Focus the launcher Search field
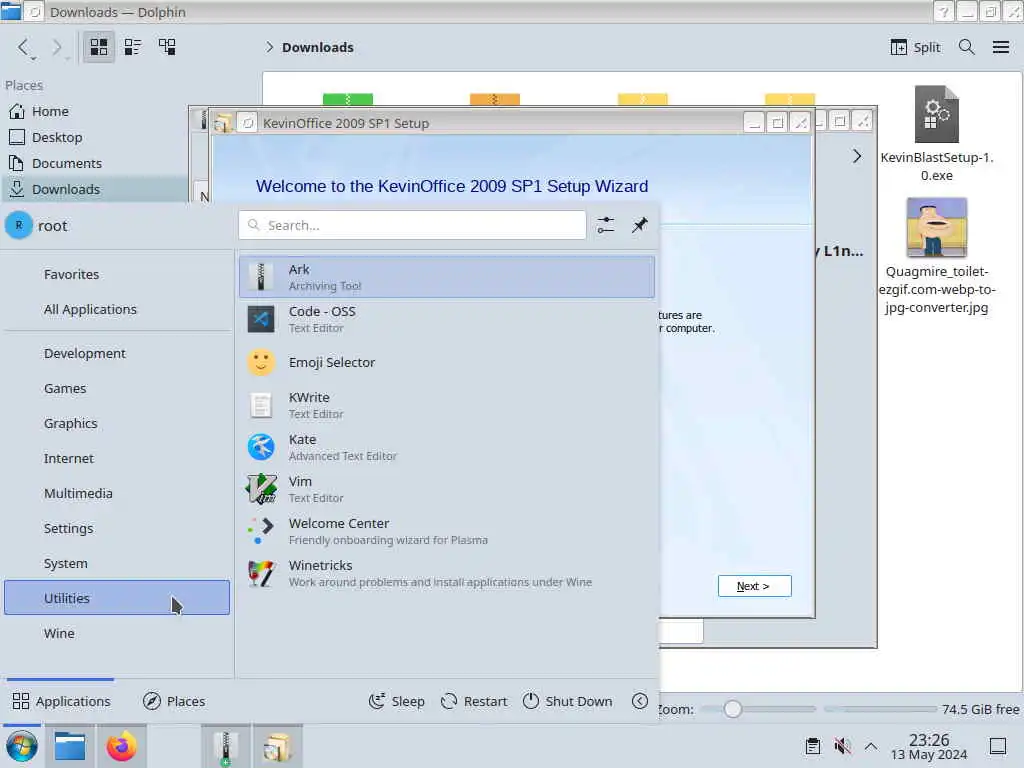 [412, 225]
